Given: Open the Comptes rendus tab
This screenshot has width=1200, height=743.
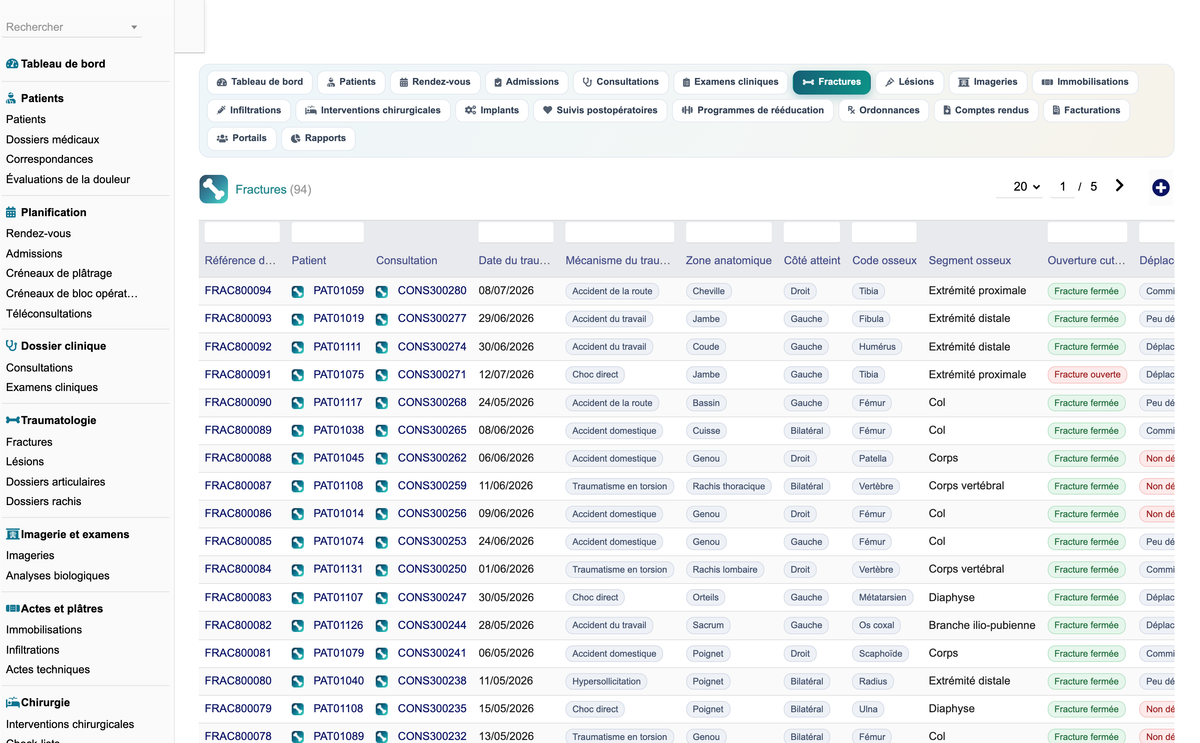Looking at the screenshot, I should [x=985, y=110].
